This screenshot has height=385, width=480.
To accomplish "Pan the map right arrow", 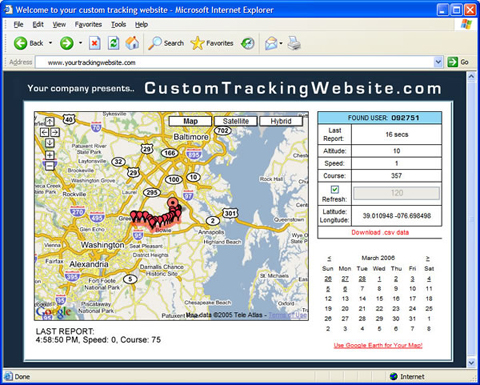I will [x=55, y=132].
